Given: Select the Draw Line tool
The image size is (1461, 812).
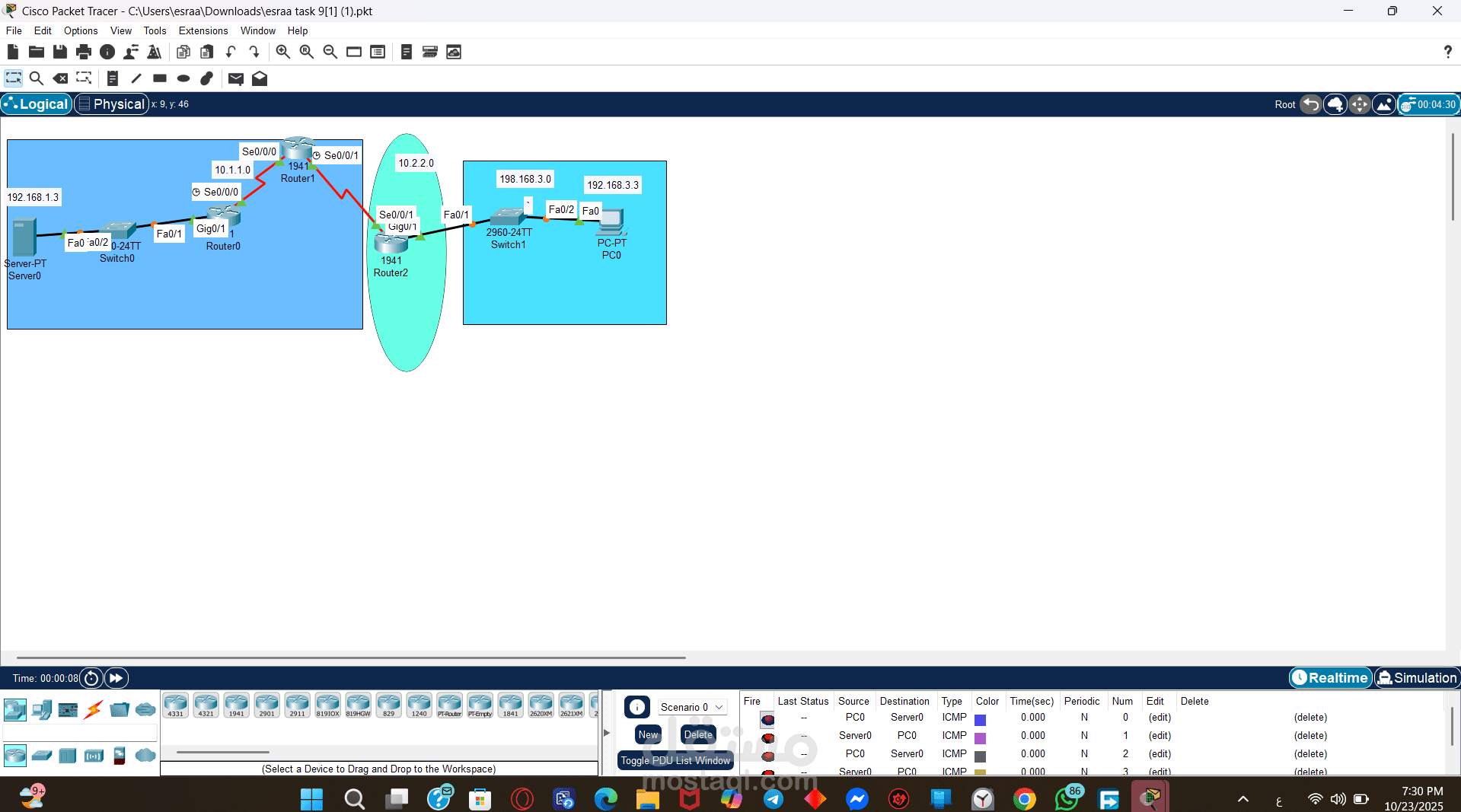Looking at the screenshot, I should pyautogui.click(x=136, y=78).
